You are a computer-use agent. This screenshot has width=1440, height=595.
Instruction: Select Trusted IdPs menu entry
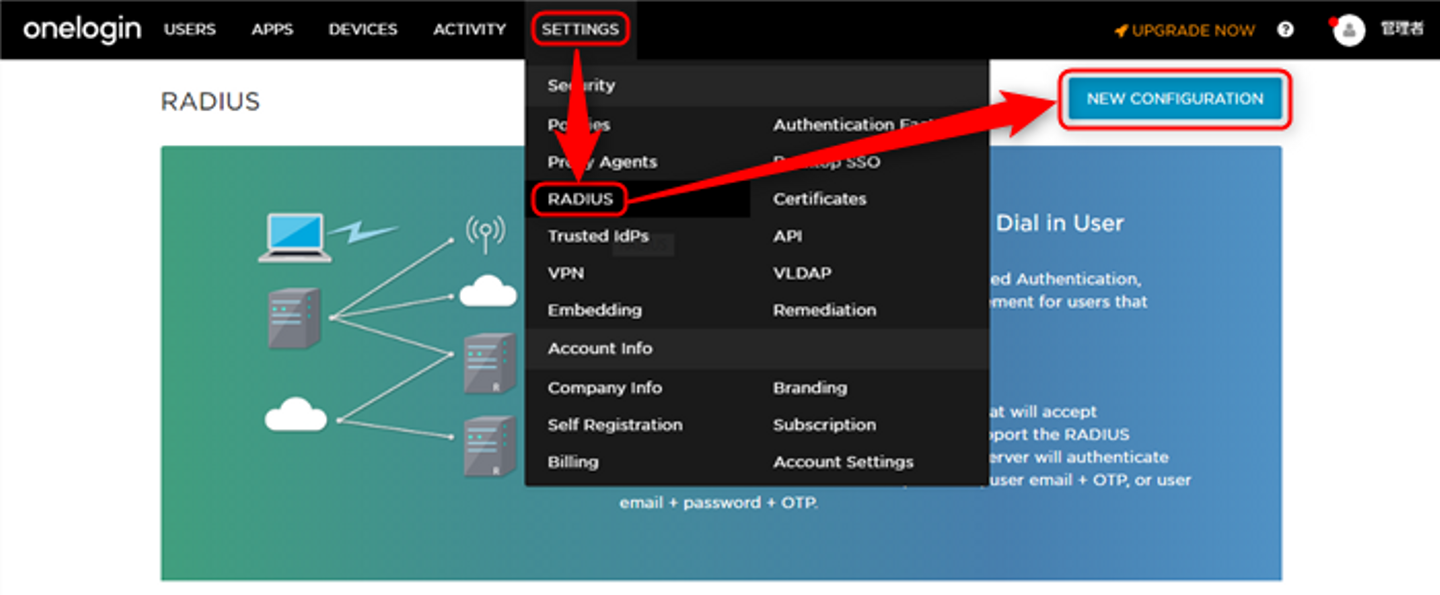click(598, 236)
